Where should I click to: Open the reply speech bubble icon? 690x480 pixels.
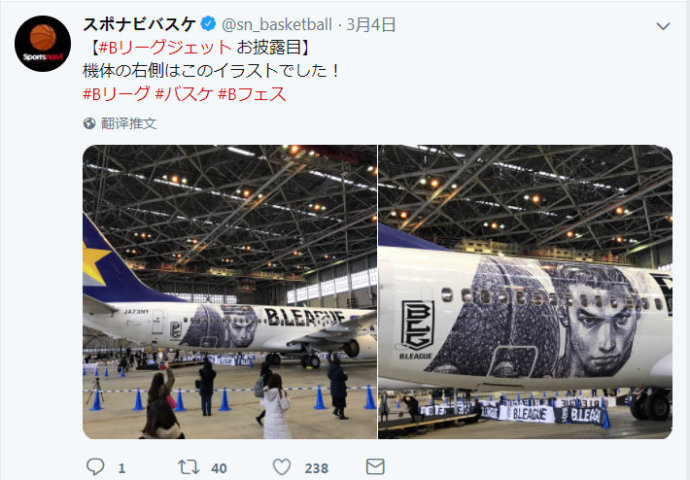click(x=95, y=467)
